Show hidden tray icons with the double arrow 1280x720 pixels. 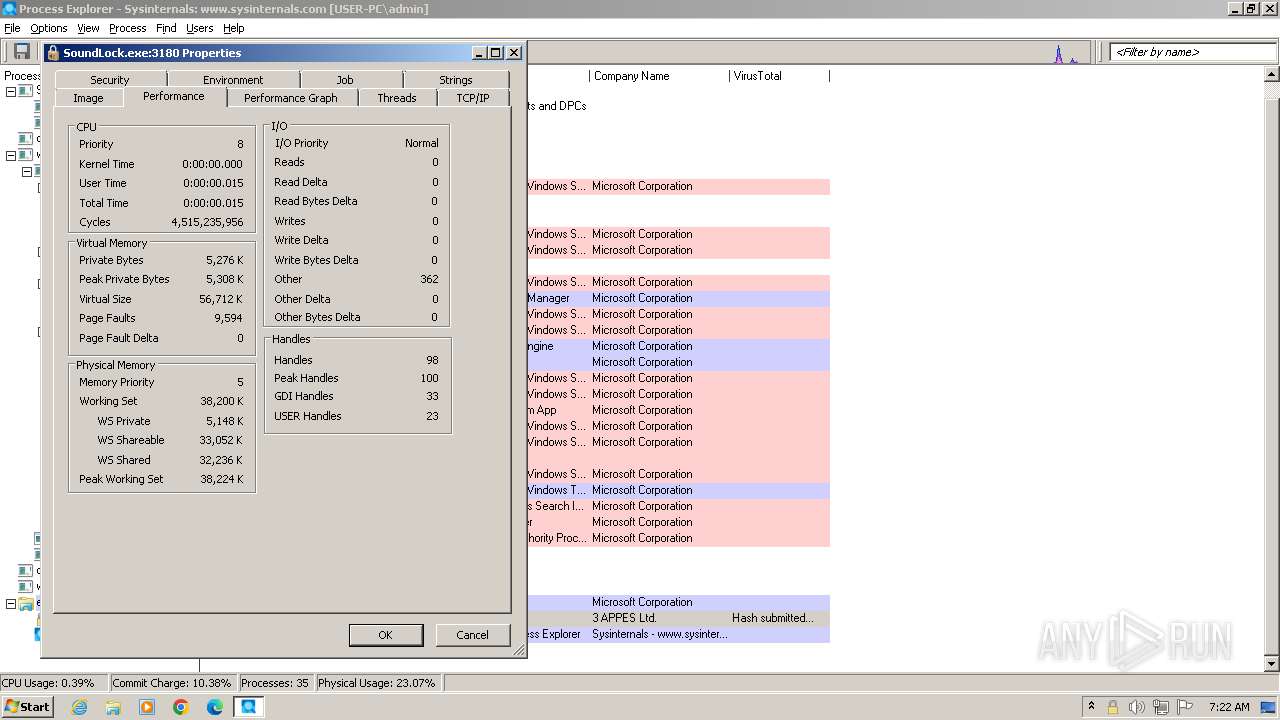[x=1091, y=707]
